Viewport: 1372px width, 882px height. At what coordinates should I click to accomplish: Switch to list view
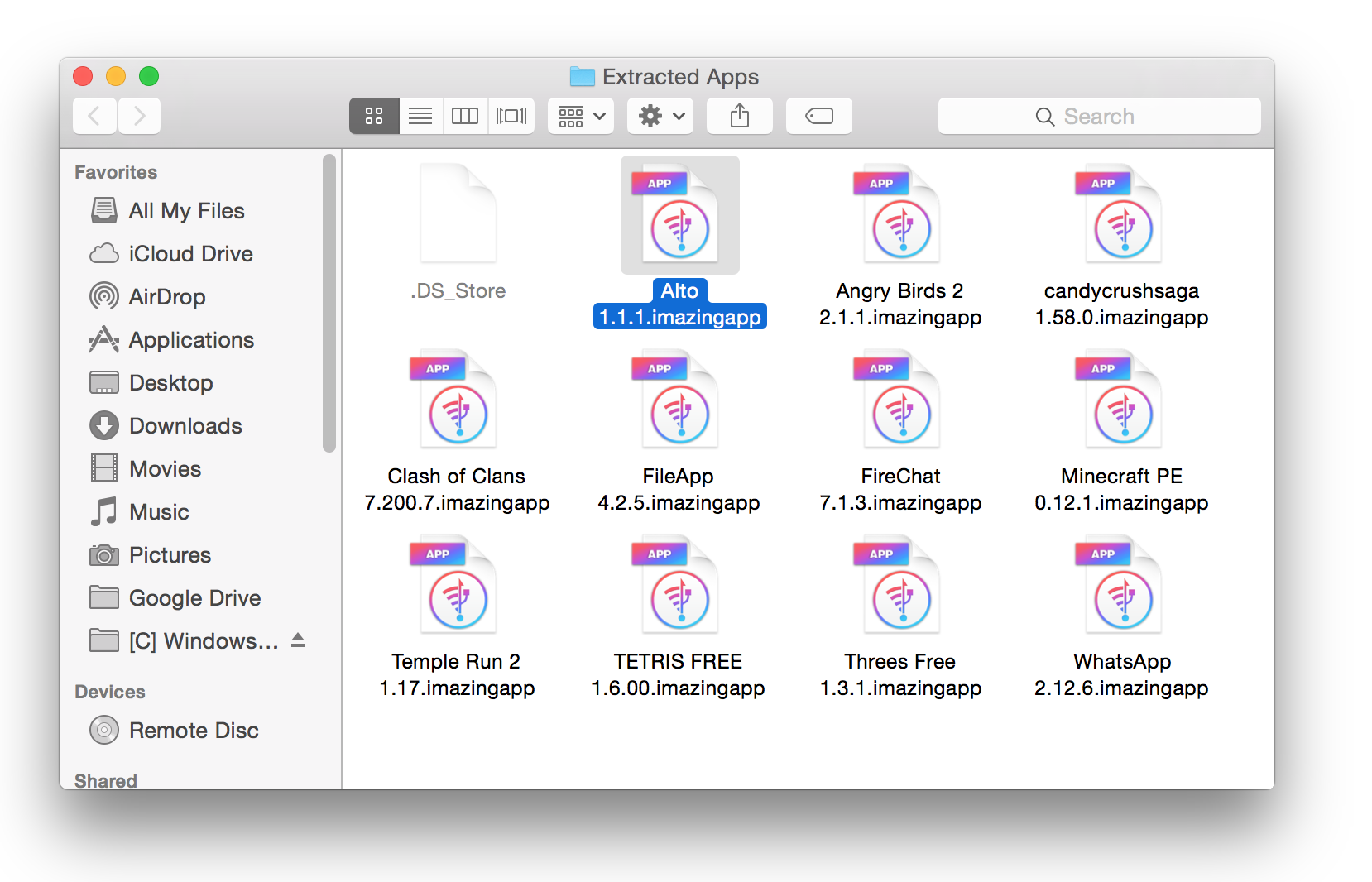(420, 116)
